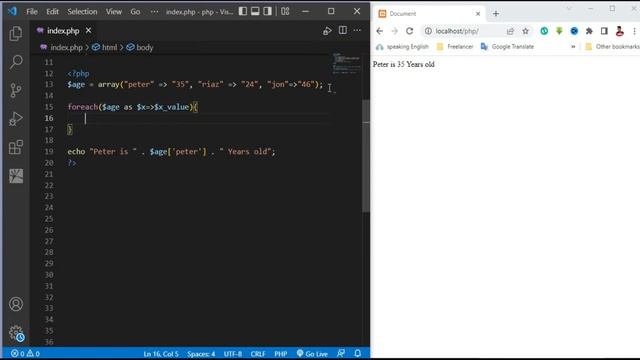Expand the hidden menu items ellipsis
Screen dimensions: 640x360
click(x=154, y=12)
